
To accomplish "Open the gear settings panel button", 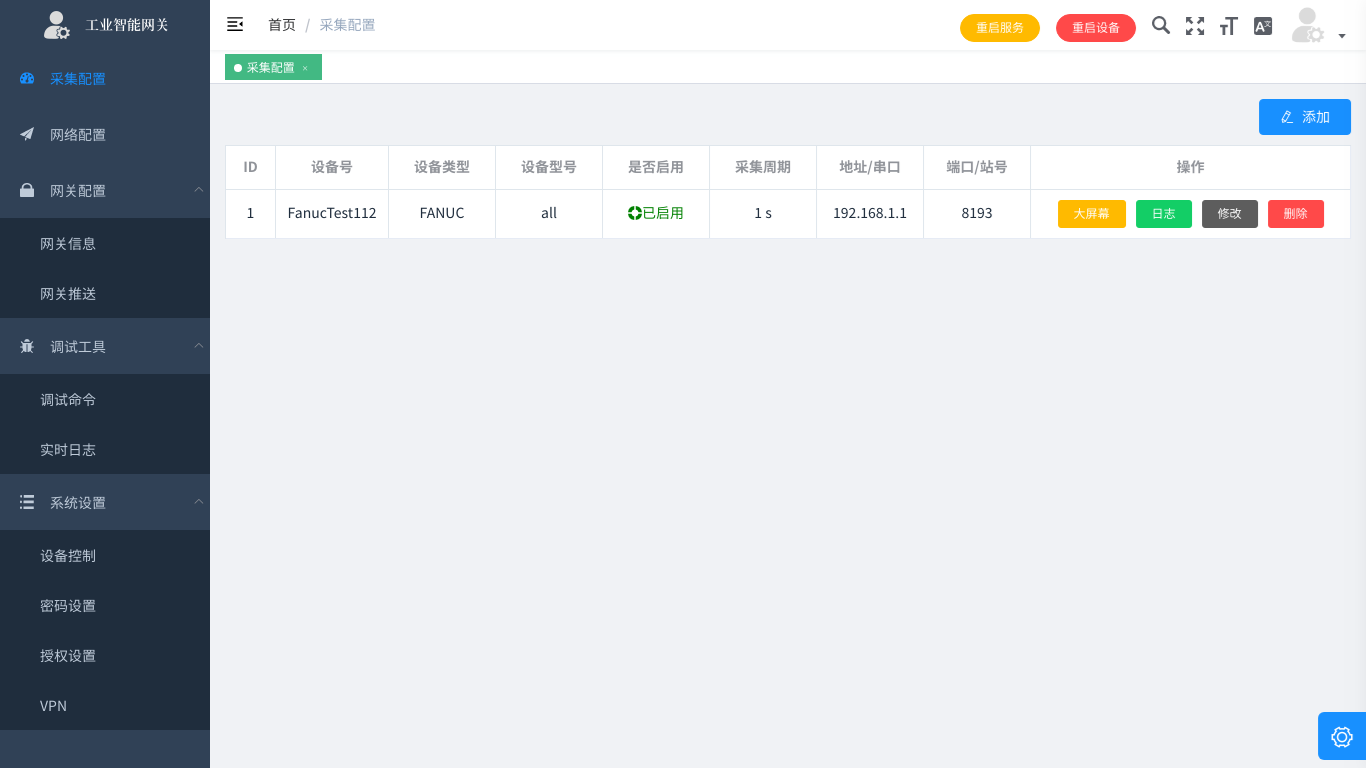I will pyautogui.click(x=1342, y=737).
